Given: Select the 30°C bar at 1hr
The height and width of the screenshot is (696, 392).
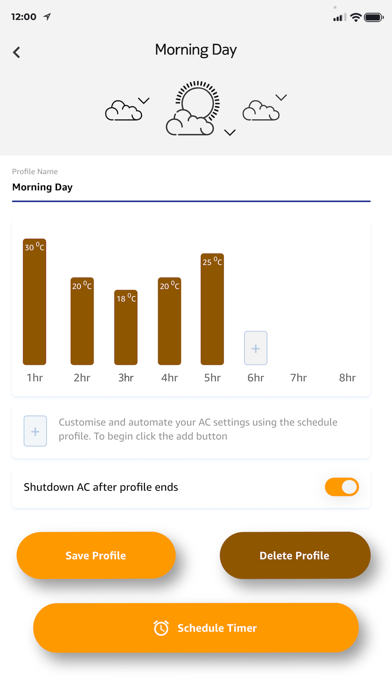Looking at the screenshot, I should point(35,302).
